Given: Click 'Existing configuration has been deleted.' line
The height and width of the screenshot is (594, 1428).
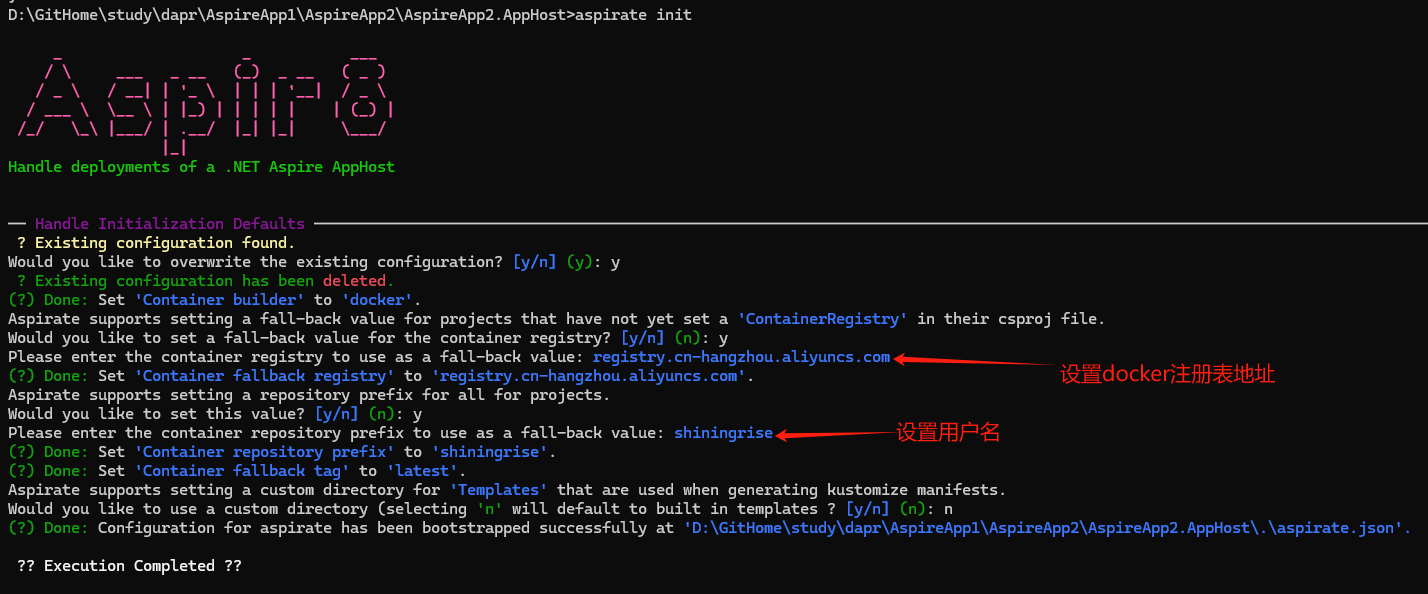Looking at the screenshot, I should click(x=206, y=281).
